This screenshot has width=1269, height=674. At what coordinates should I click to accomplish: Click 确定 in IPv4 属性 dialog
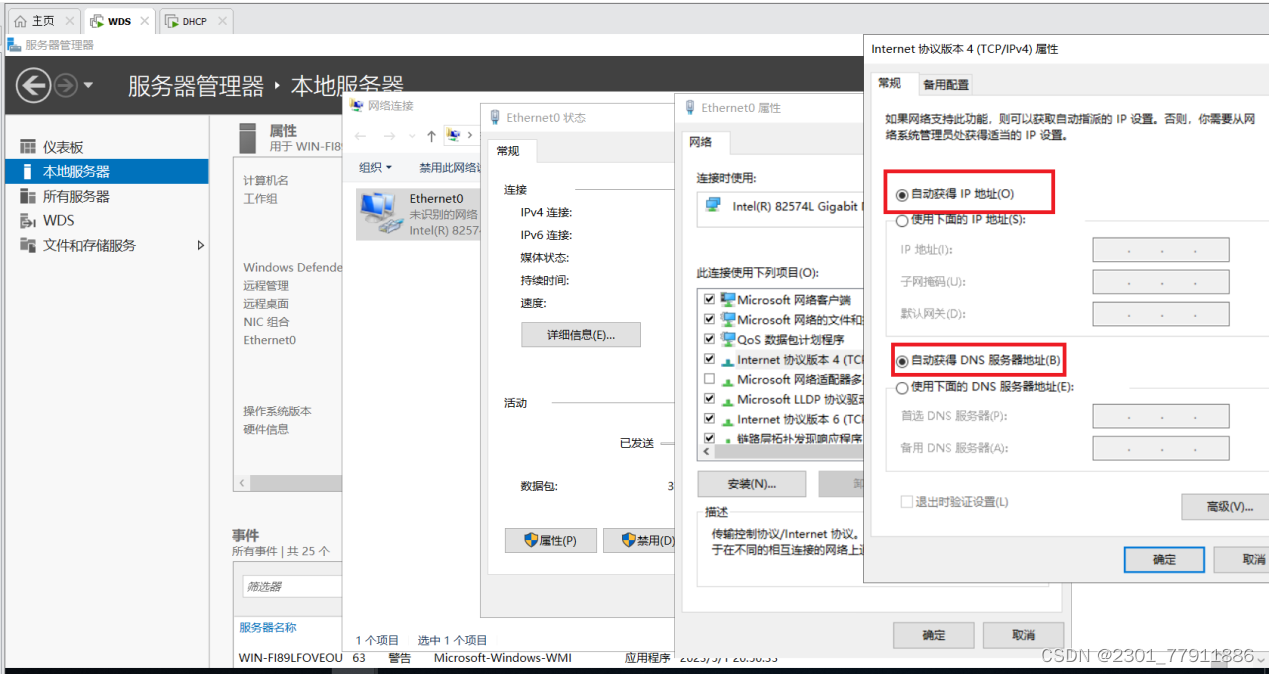point(1164,560)
